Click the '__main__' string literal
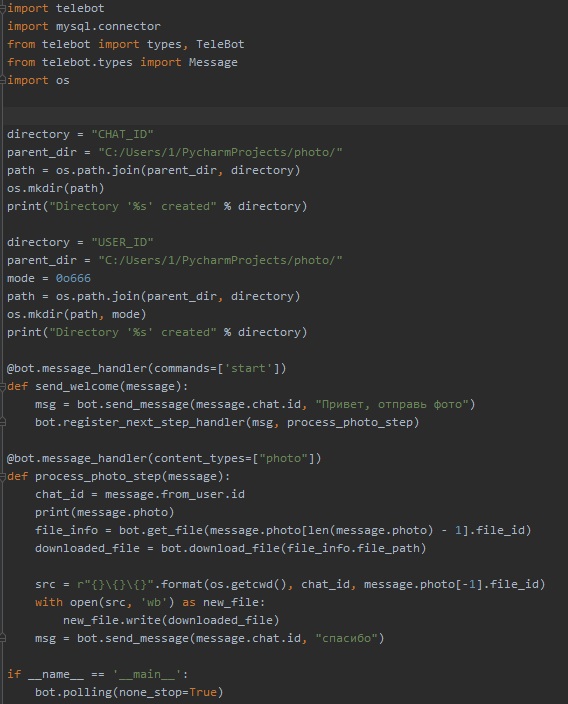The height and width of the screenshot is (704, 568). 147,674
